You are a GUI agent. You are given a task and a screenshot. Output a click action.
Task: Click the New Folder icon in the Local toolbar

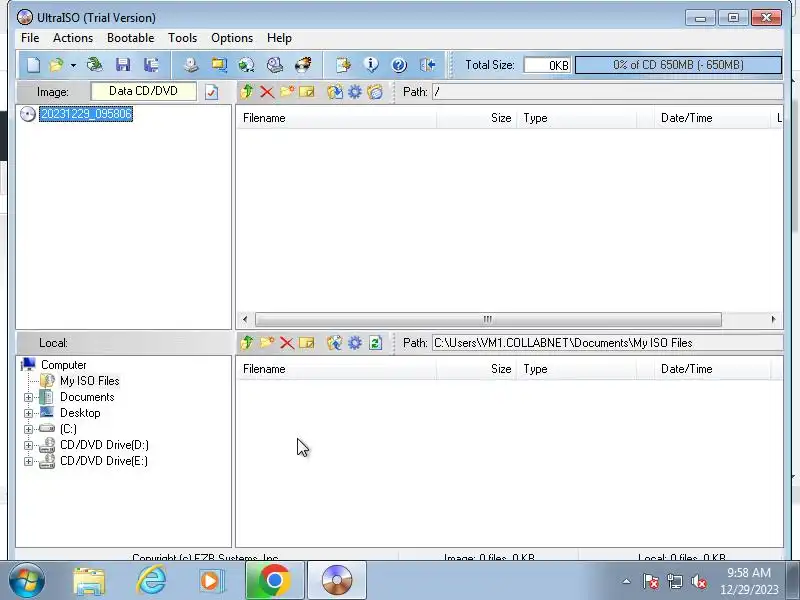(x=267, y=342)
